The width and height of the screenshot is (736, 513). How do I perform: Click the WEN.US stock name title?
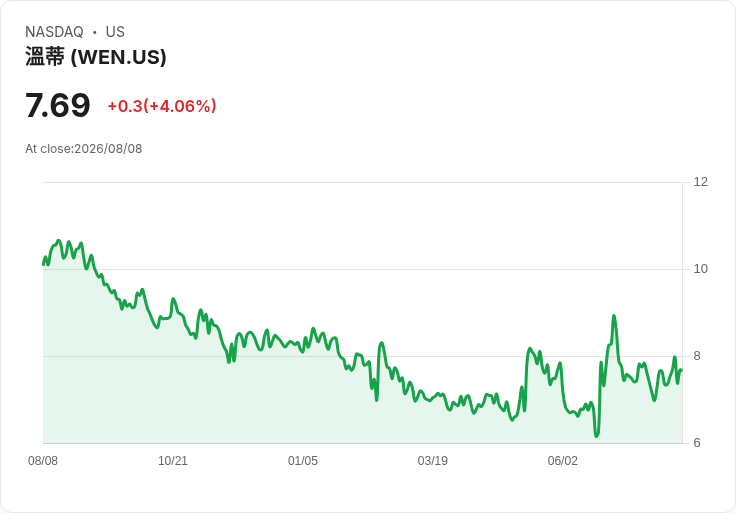(x=96, y=57)
